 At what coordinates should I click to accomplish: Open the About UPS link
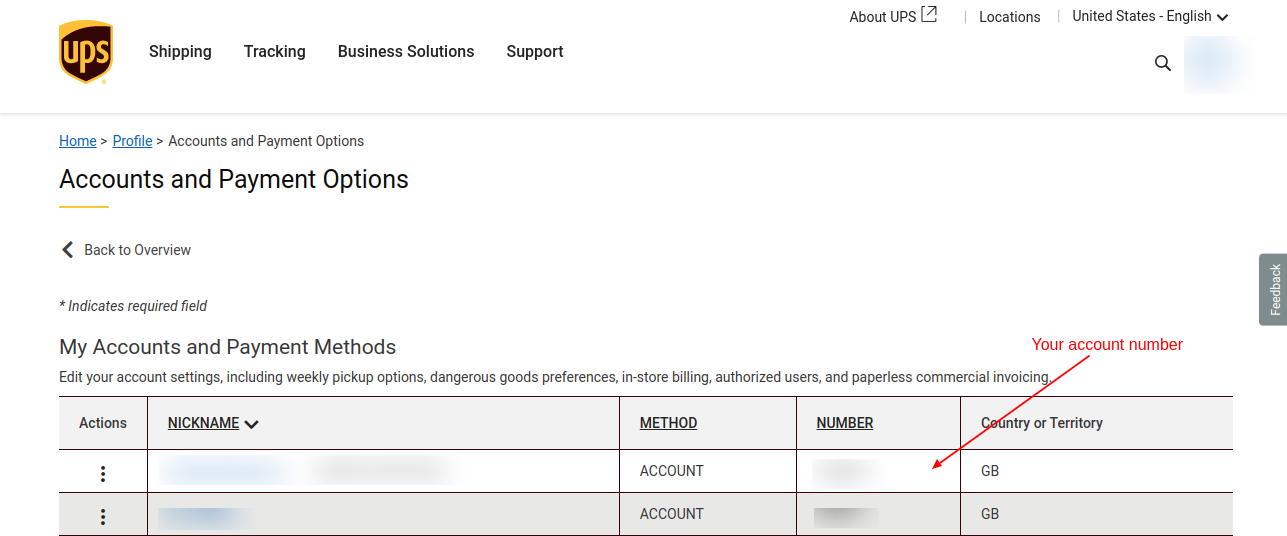click(882, 17)
